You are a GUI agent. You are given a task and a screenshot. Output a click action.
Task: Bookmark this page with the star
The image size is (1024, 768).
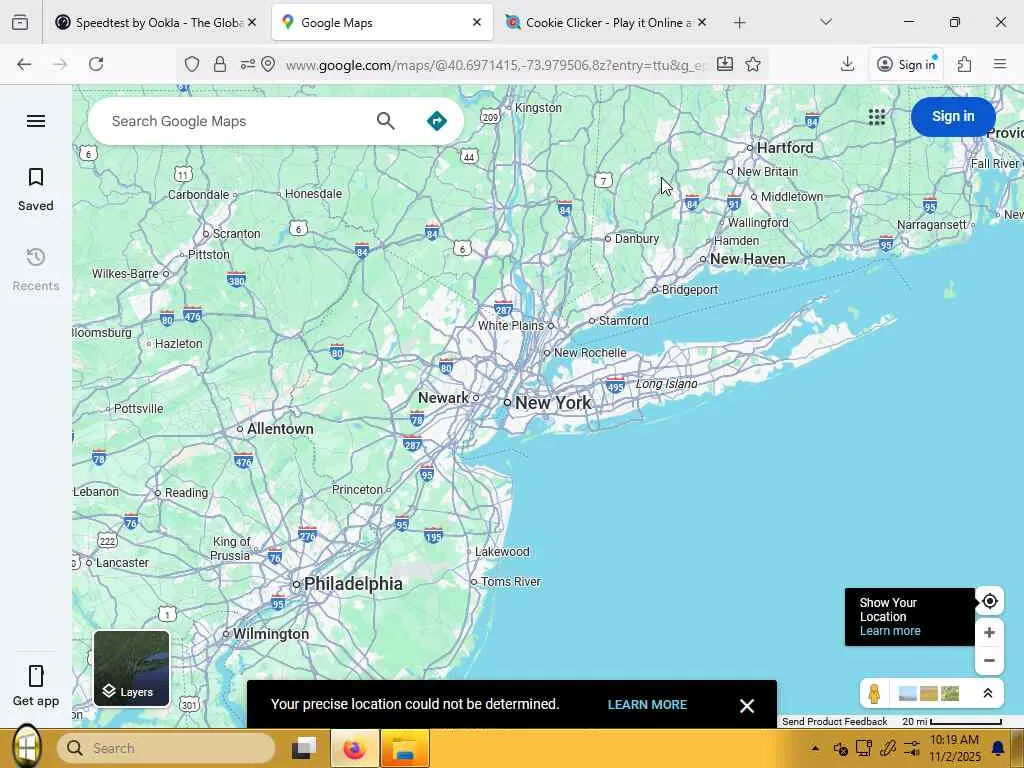(x=753, y=64)
